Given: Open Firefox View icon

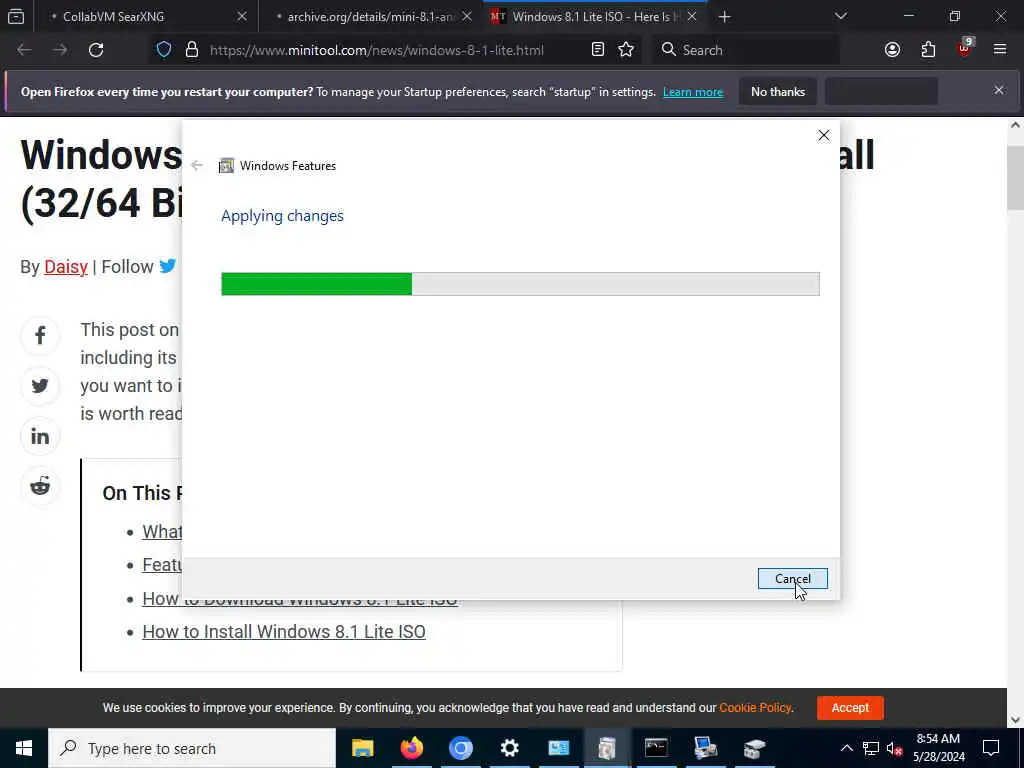Looking at the screenshot, I should [16, 16].
